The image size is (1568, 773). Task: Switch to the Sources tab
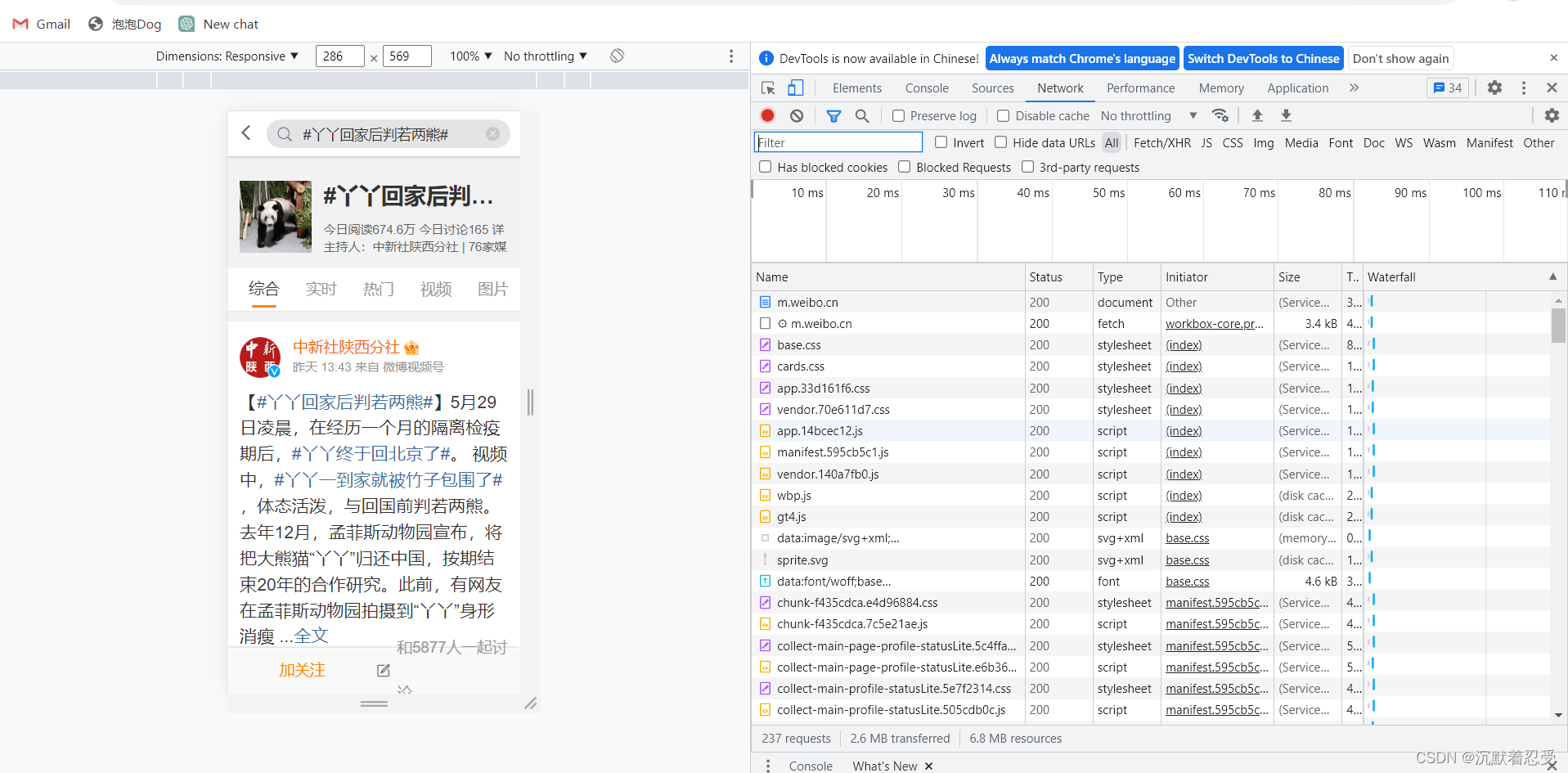[992, 88]
